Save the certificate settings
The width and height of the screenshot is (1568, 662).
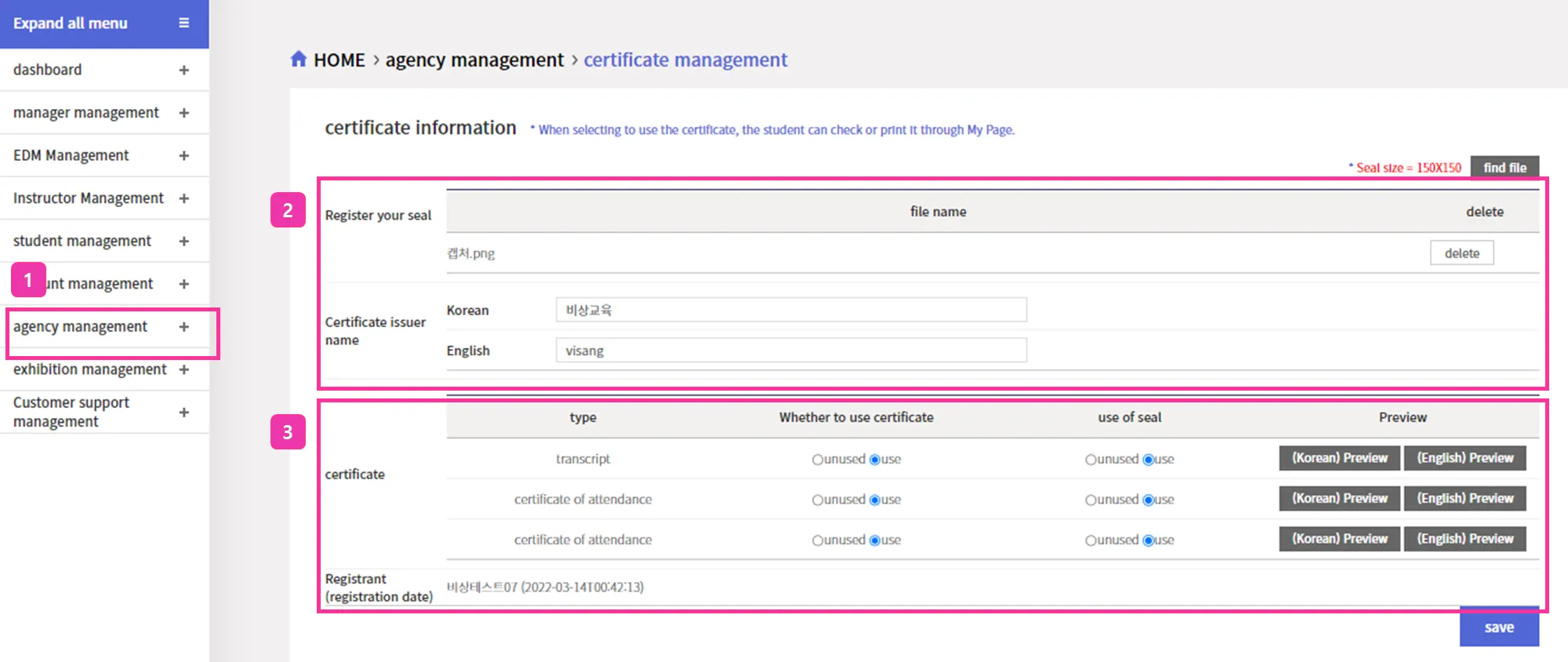coord(1498,627)
